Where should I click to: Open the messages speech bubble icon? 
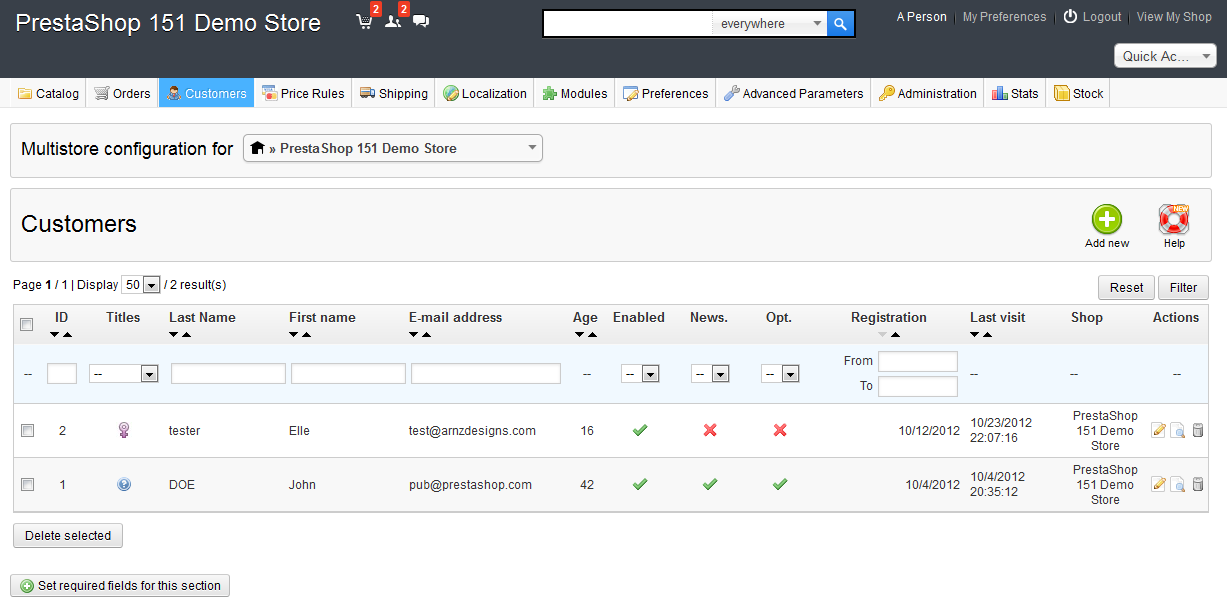pos(421,21)
